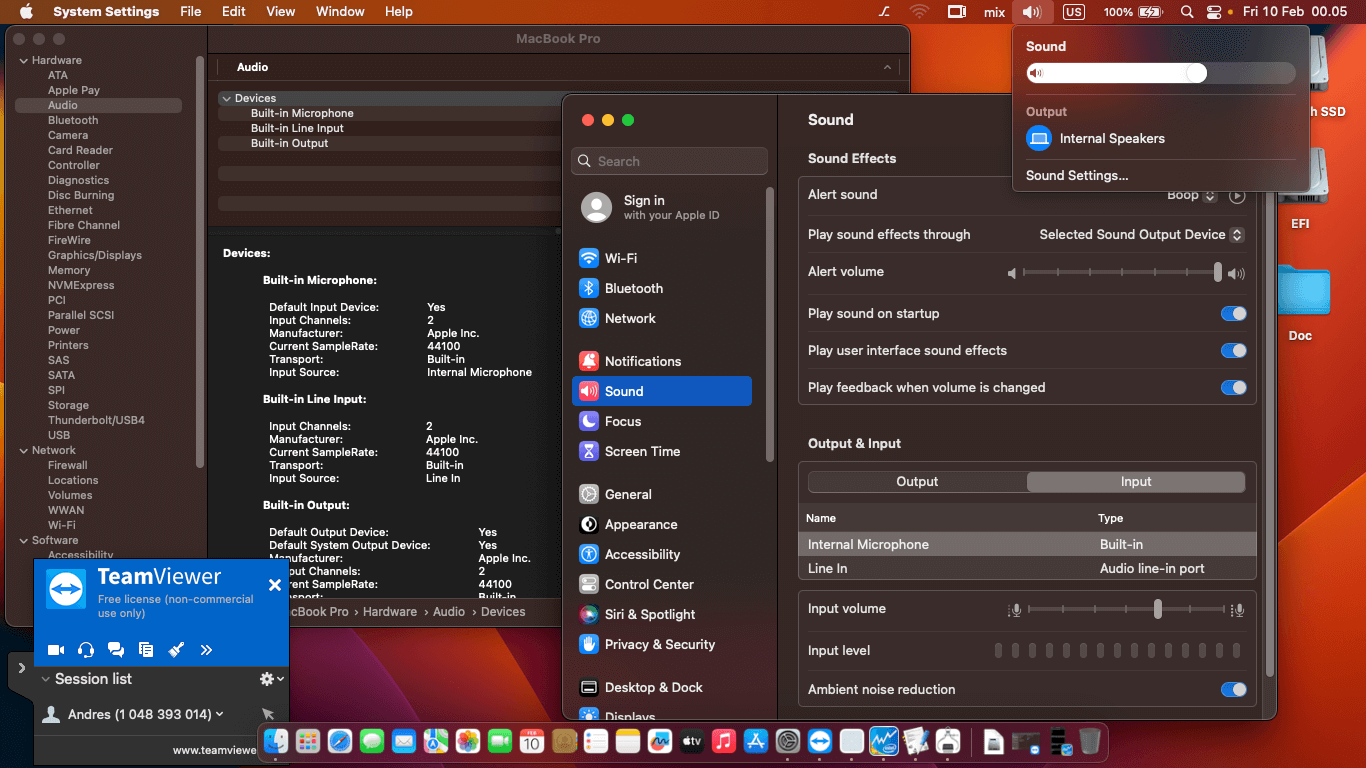The width and height of the screenshot is (1366, 768).
Task: Open Photos from the Dock
Action: click(468, 741)
